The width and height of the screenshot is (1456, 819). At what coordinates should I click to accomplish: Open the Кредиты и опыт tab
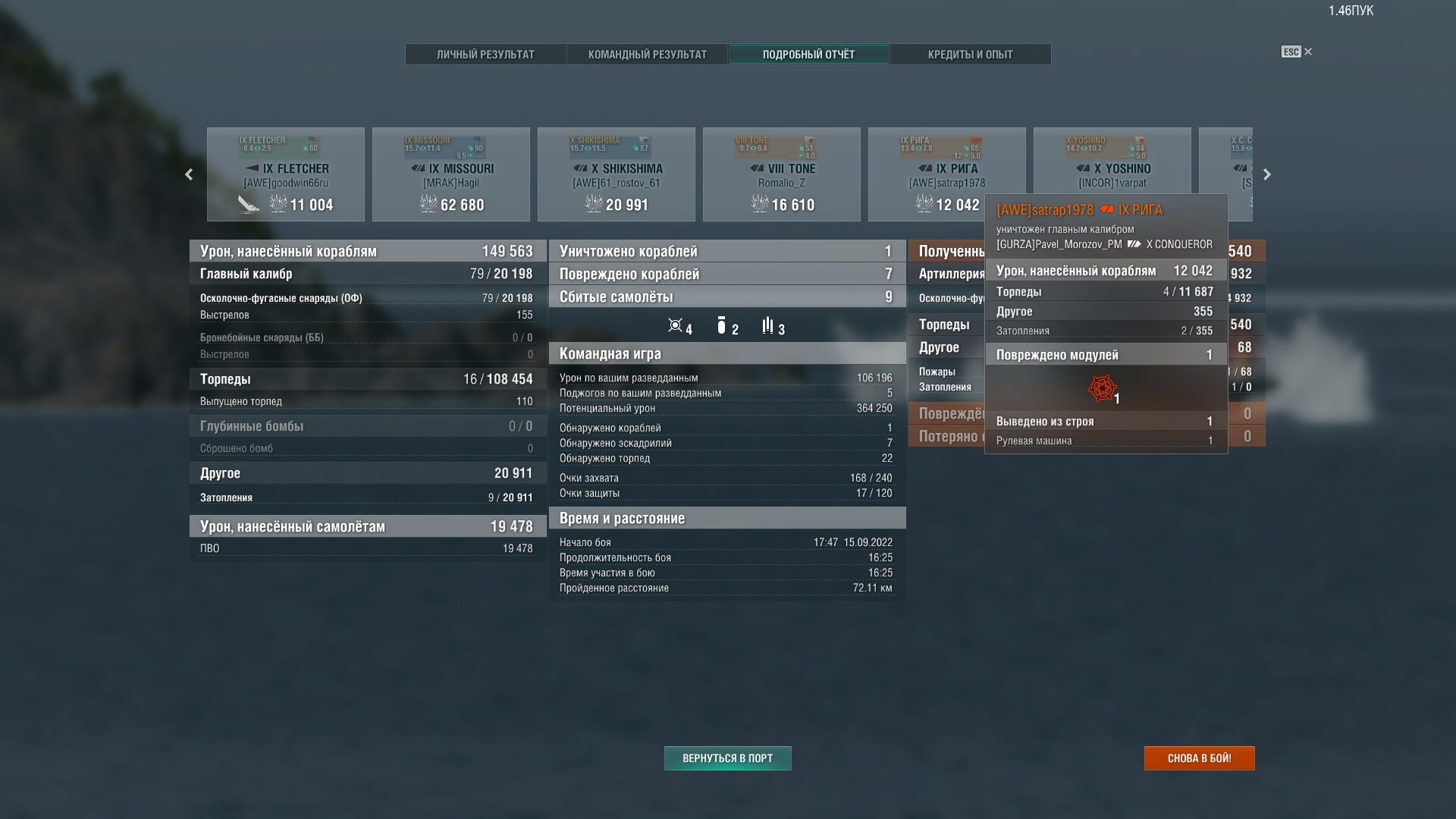pos(970,55)
